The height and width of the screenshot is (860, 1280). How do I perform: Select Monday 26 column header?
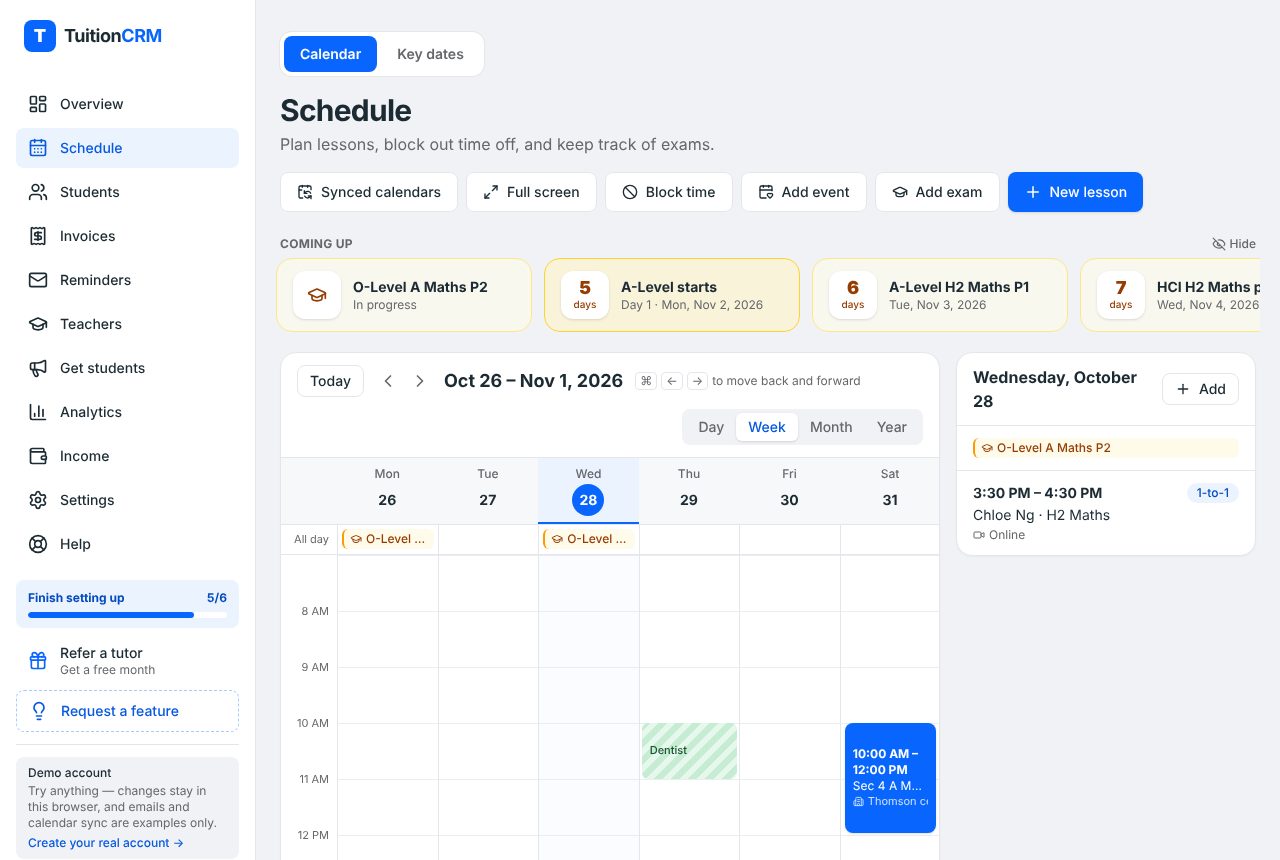387,490
